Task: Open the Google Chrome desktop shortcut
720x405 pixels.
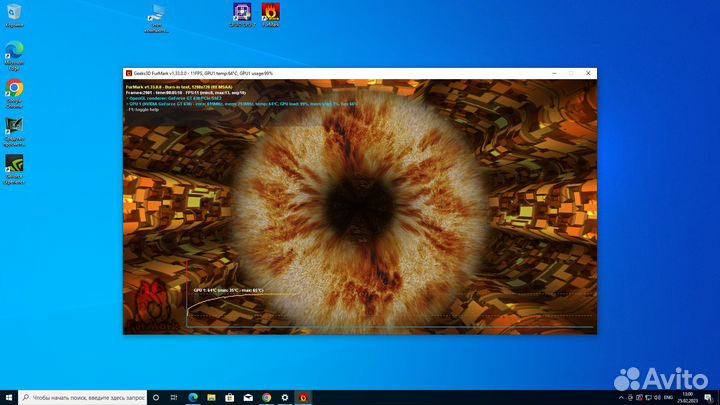Action: pos(14,91)
